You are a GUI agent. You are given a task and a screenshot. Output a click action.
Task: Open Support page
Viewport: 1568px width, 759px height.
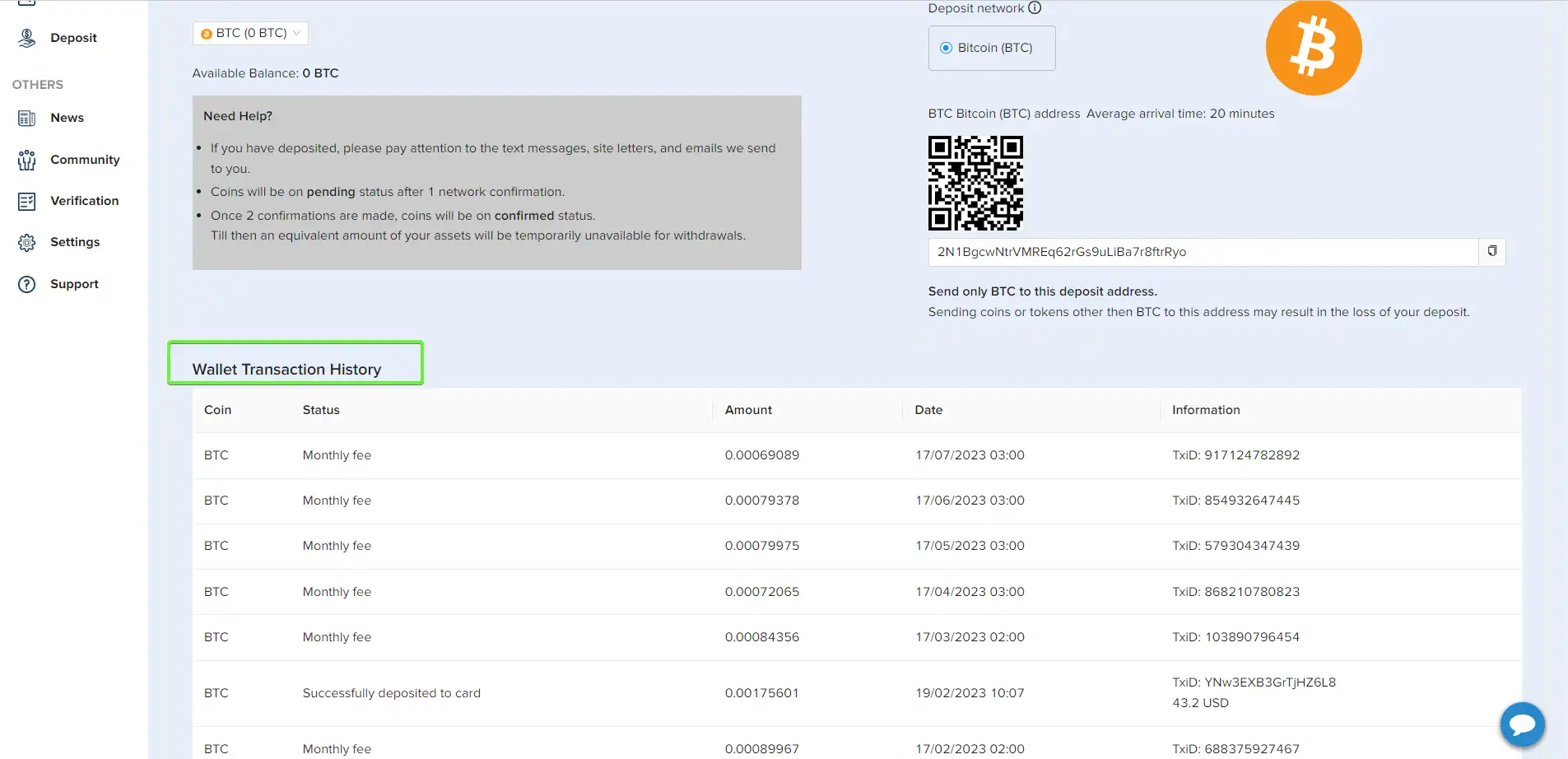click(74, 284)
